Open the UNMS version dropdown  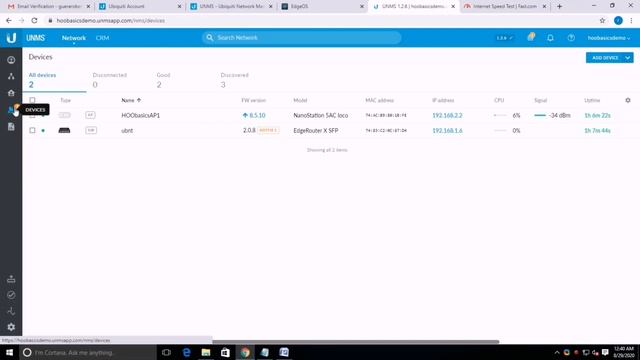(x=504, y=38)
